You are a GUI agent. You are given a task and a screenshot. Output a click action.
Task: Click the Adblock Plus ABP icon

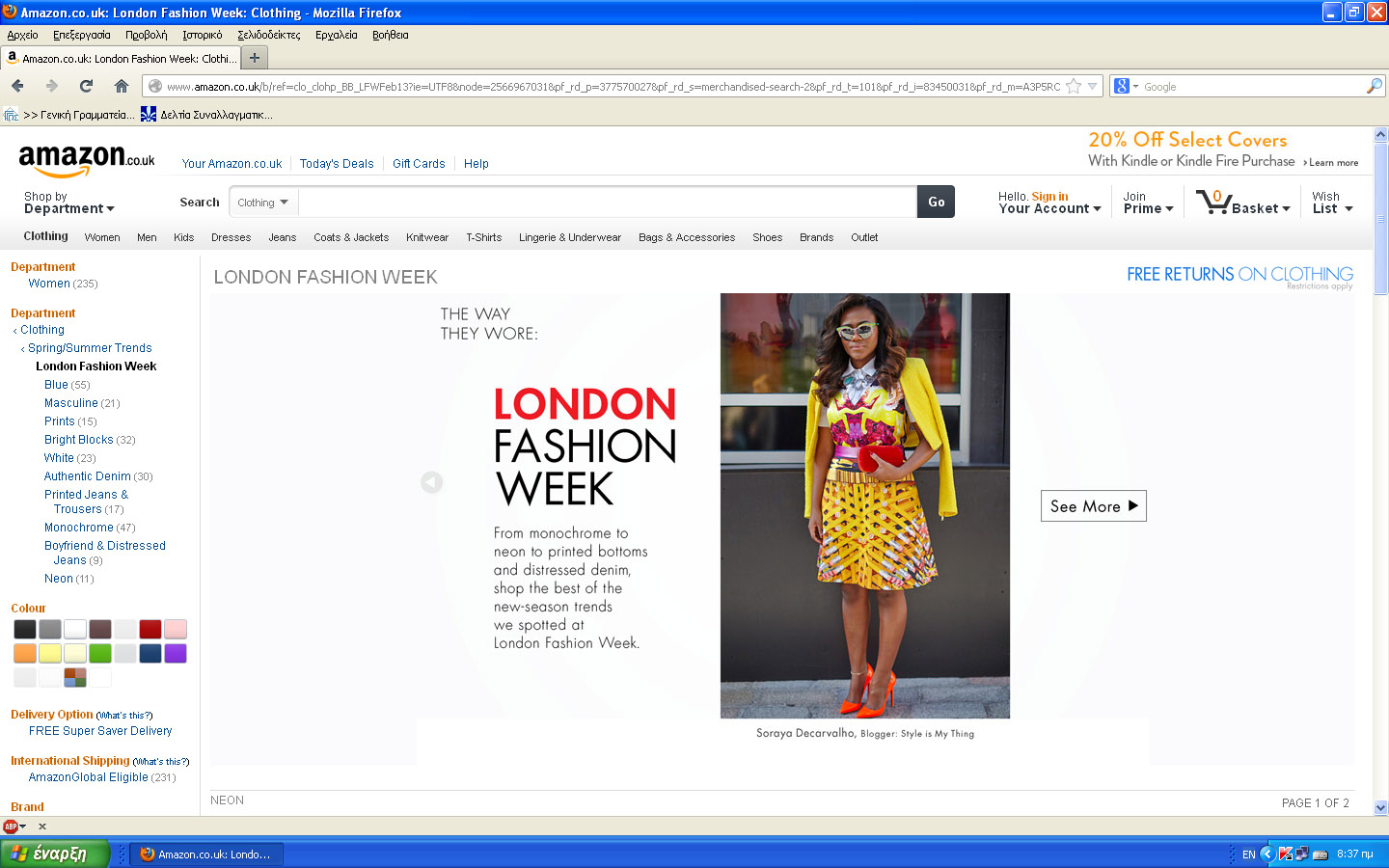pyautogui.click(x=11, y=827)
